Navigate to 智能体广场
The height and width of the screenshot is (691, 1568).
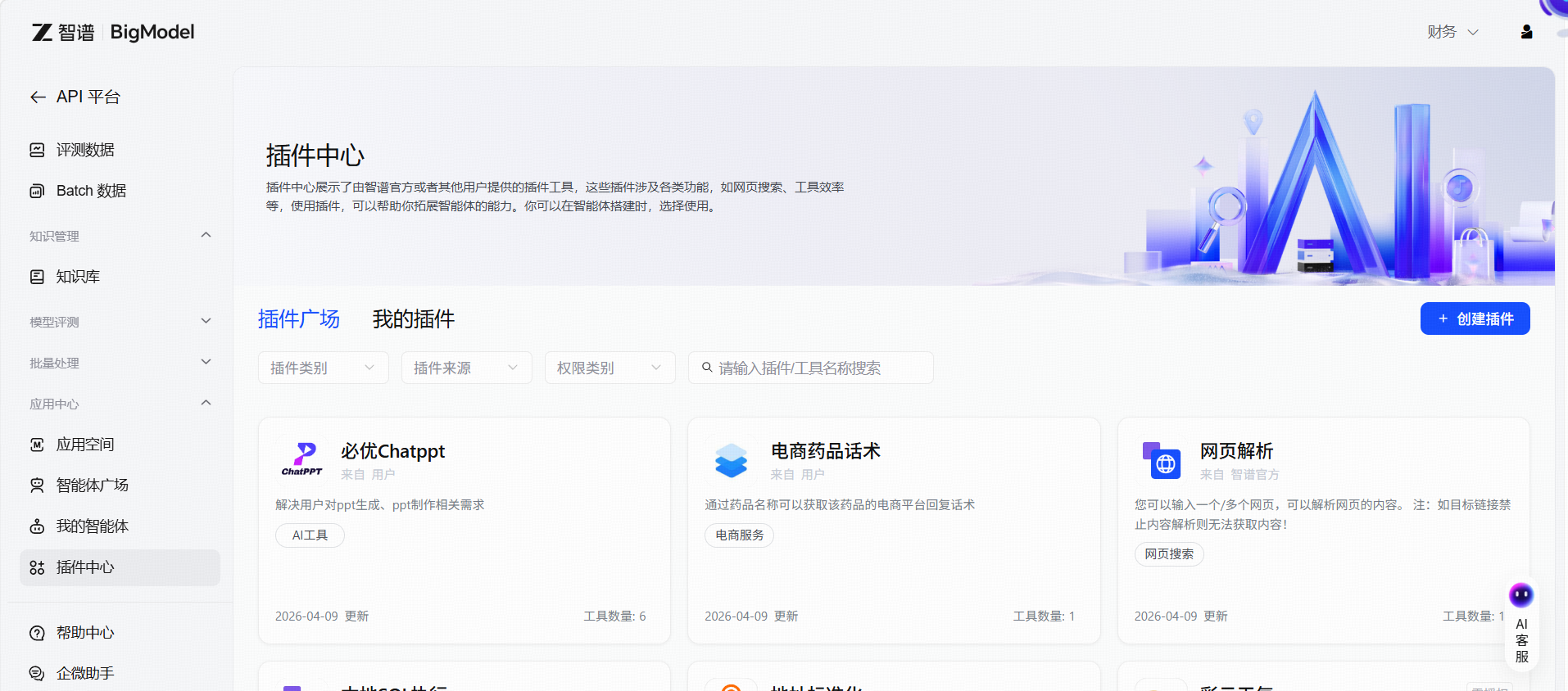pyautogui.click(x=92, y=486)
